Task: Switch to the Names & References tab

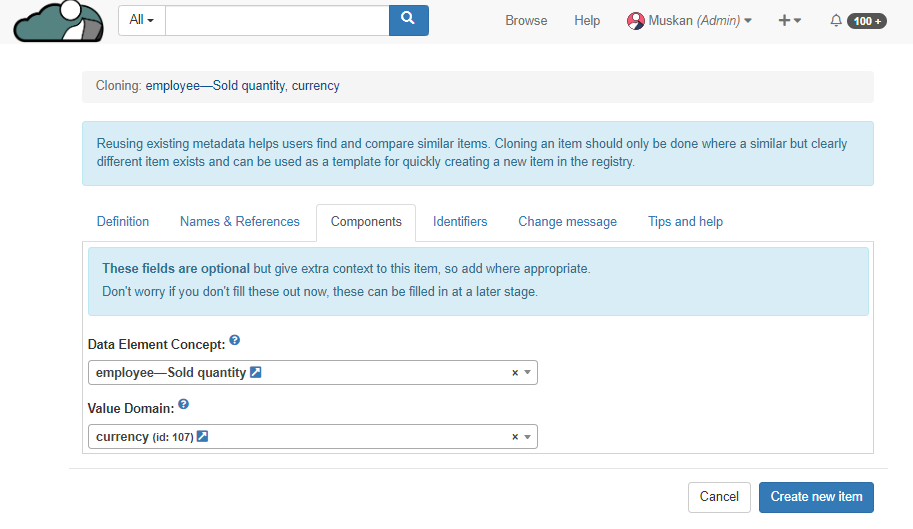Action: coord(240,222)
